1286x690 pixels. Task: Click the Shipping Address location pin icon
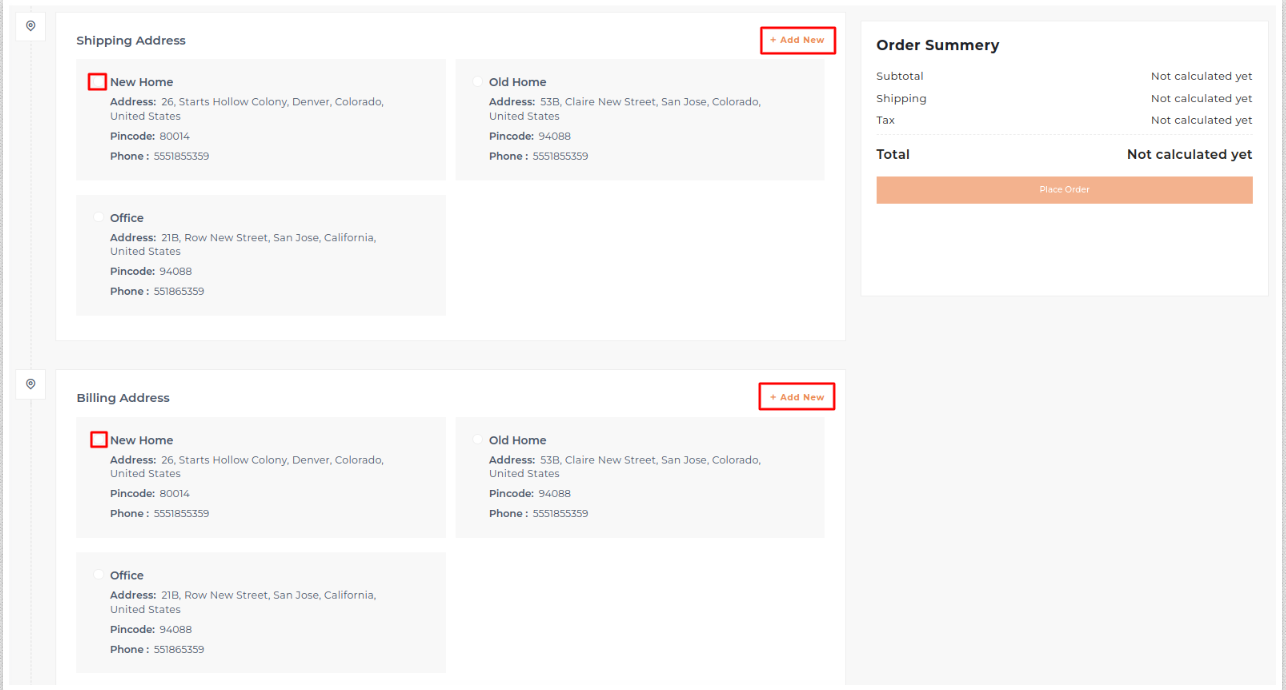pyautogui.click(x=31, y=26)
